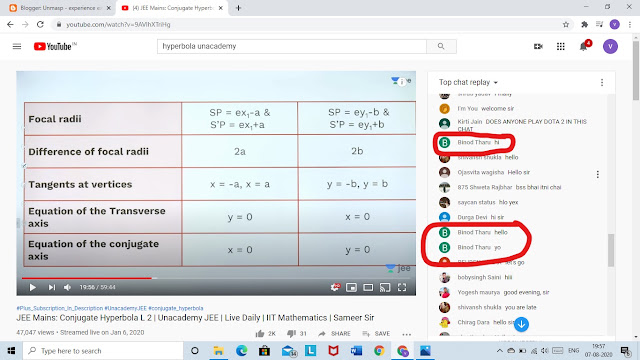Open the Windows Start menu
Image resolution: width=640 pixels, height=360 pixels.
coord(11,351)
